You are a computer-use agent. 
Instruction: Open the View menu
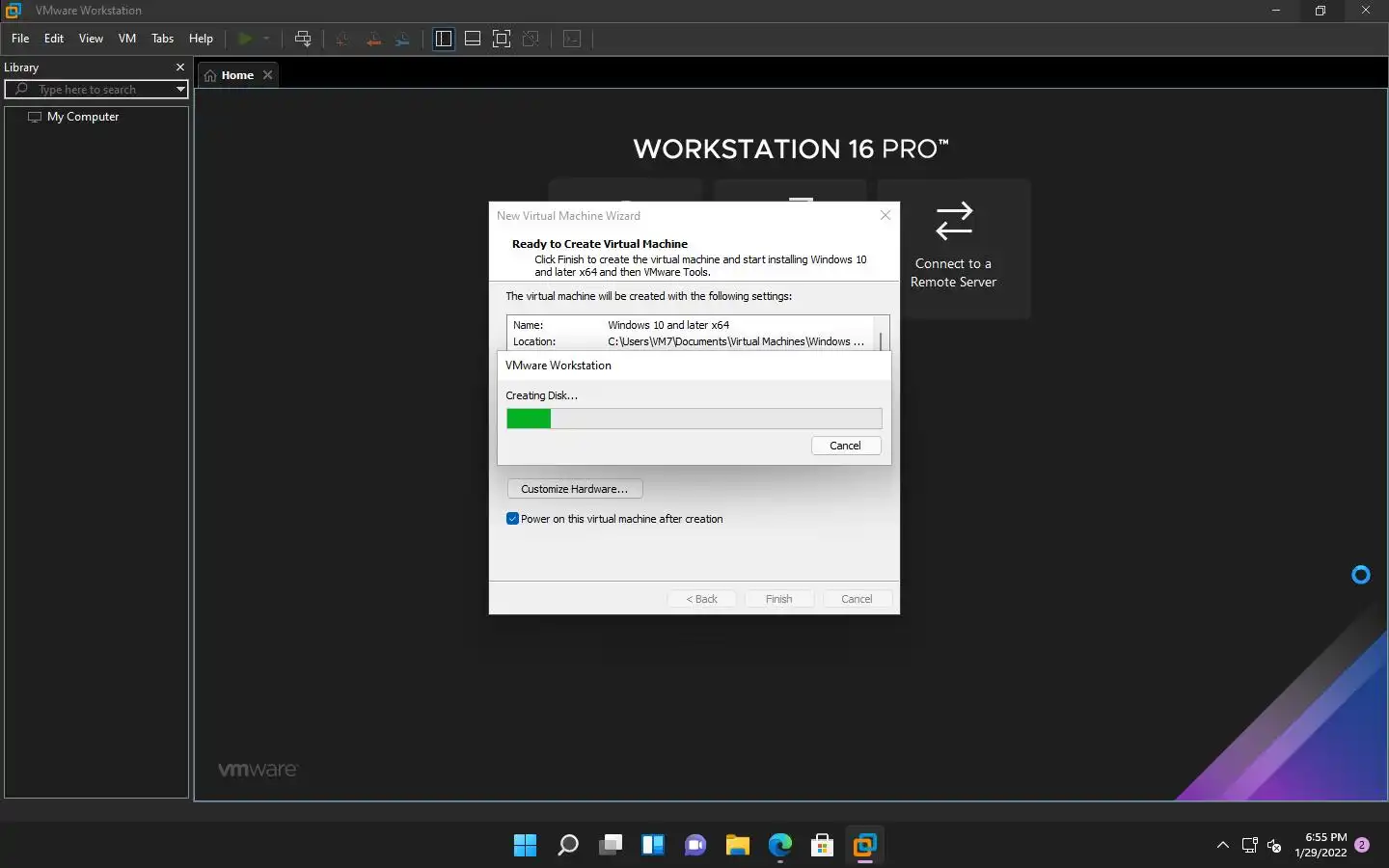point(91,39)
